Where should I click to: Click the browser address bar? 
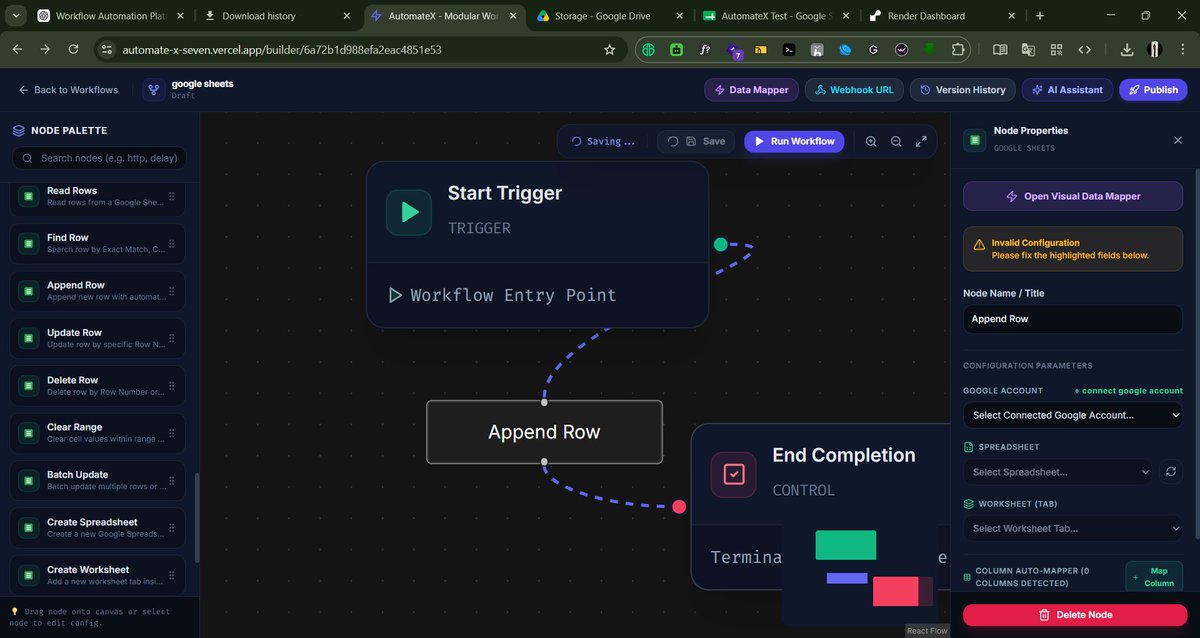pos(360,49)
